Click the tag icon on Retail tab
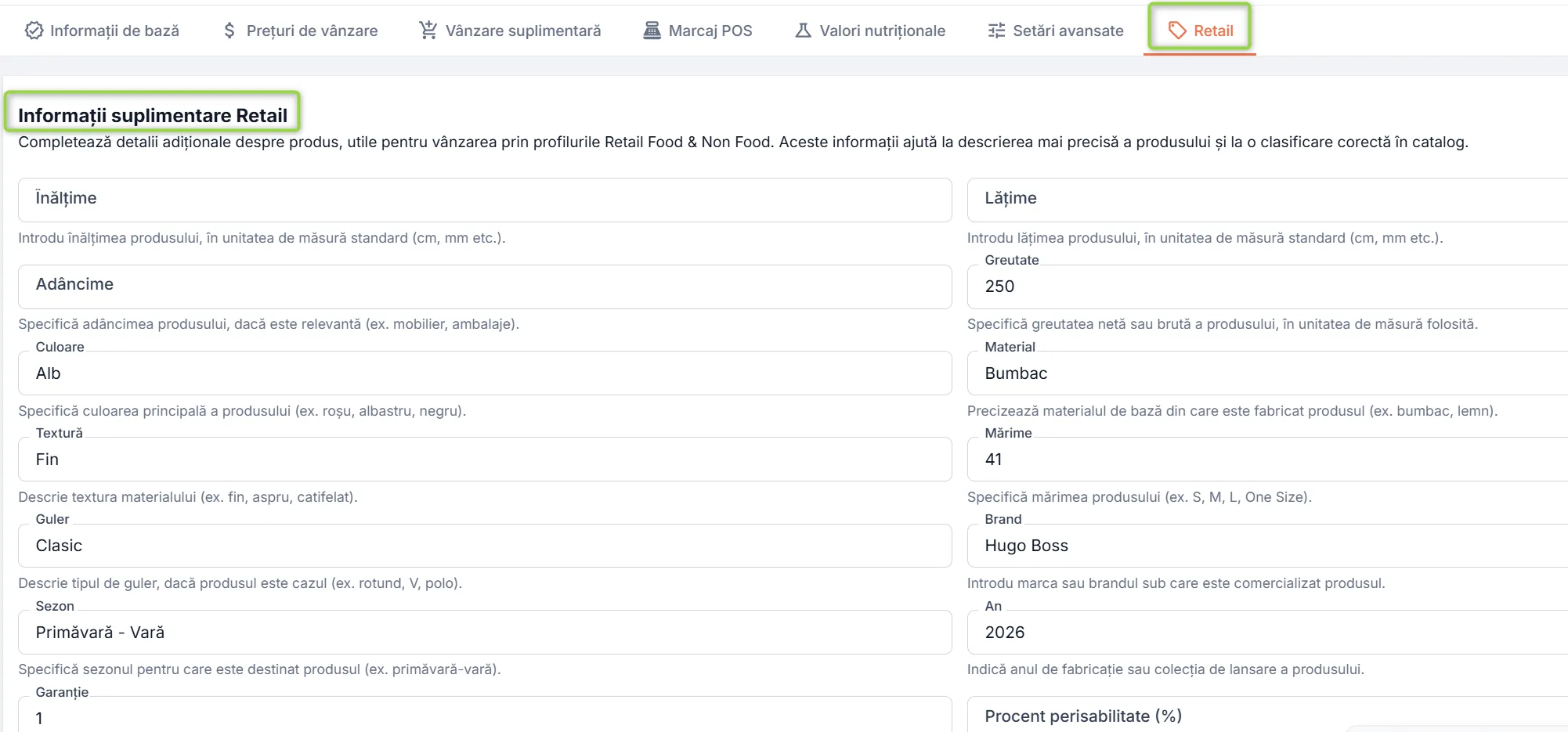 pos(1177,31)
